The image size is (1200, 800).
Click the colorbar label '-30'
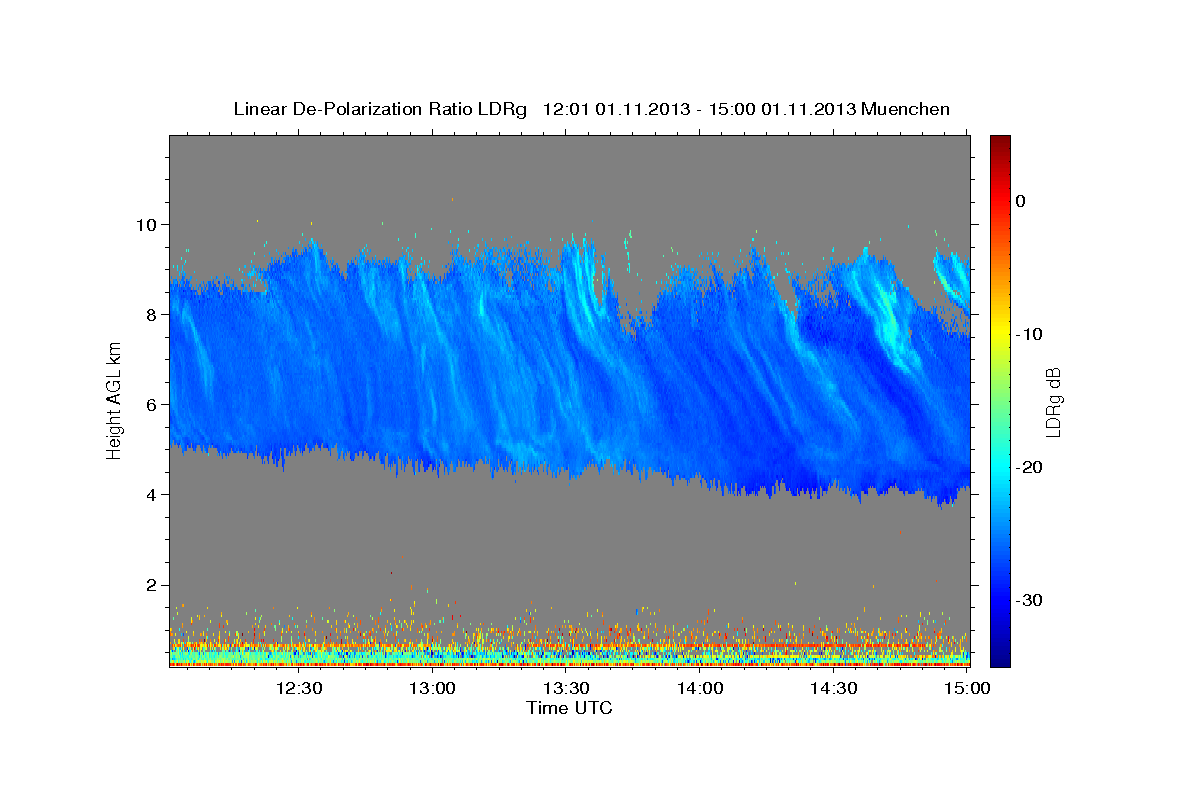coord(1031,600)
